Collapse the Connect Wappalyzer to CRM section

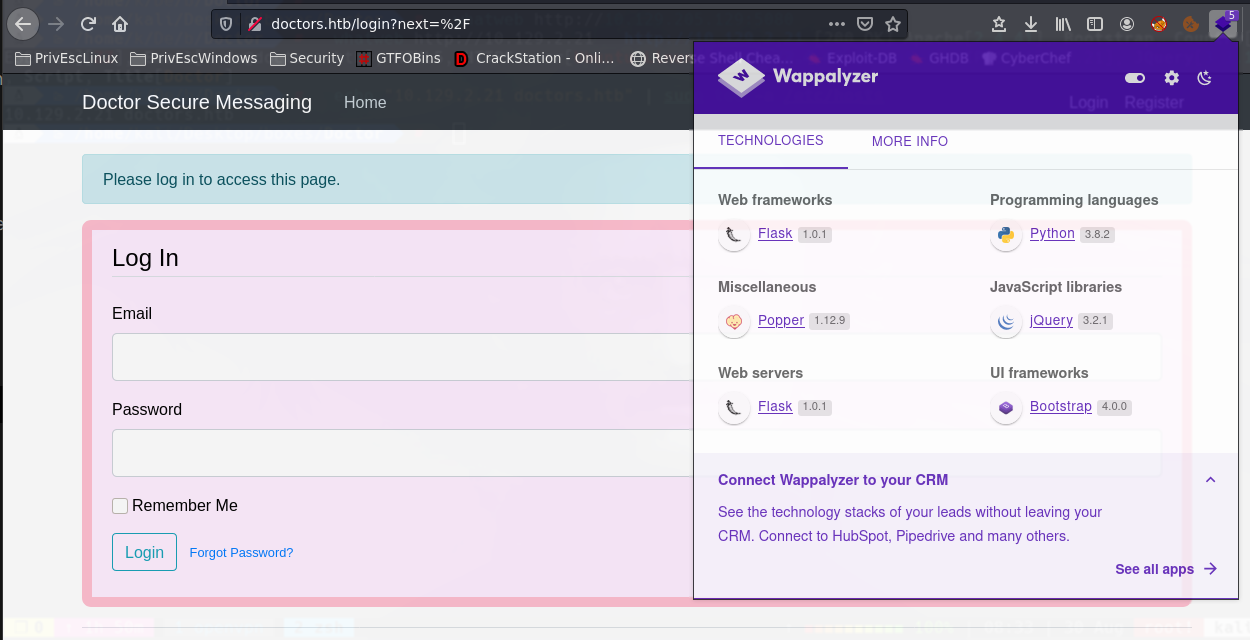point(1210,480)
